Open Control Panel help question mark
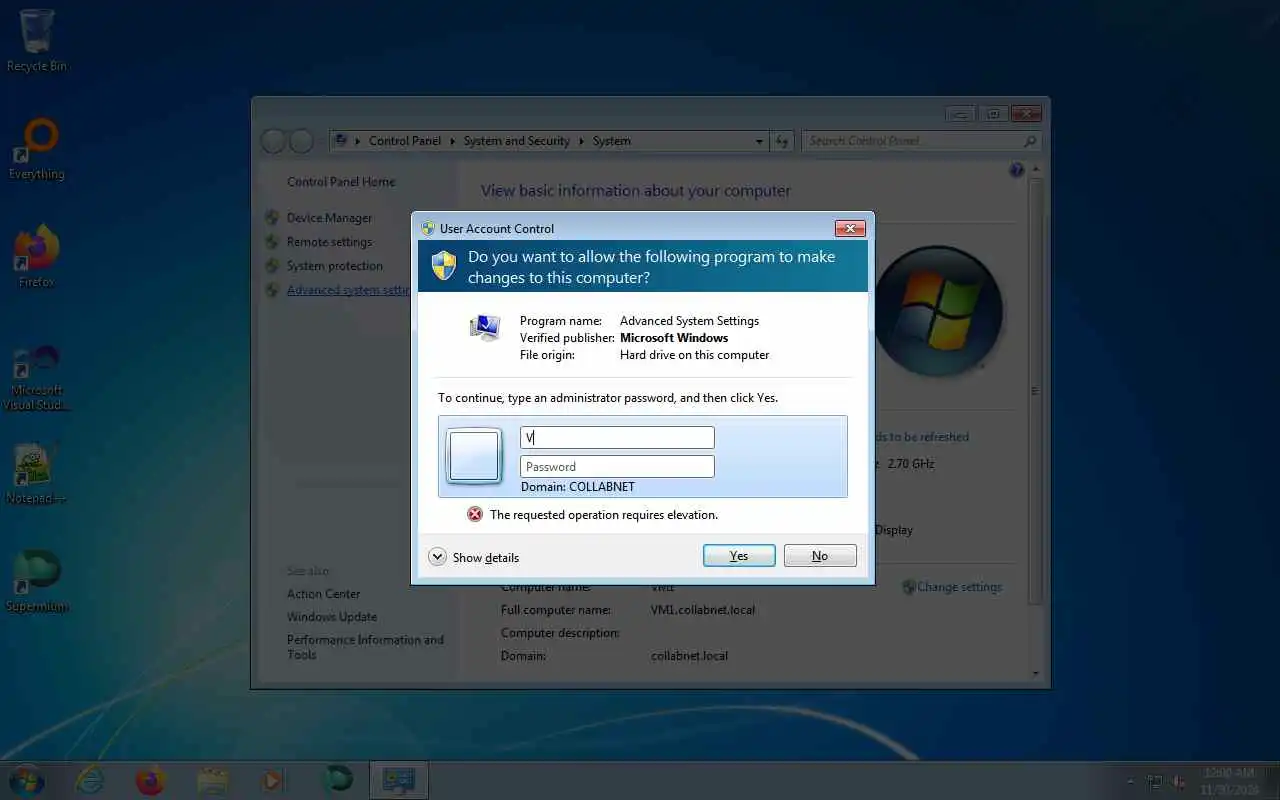Image resolution: width=1280 pixels, height=800 pixels. (1017, 171)
